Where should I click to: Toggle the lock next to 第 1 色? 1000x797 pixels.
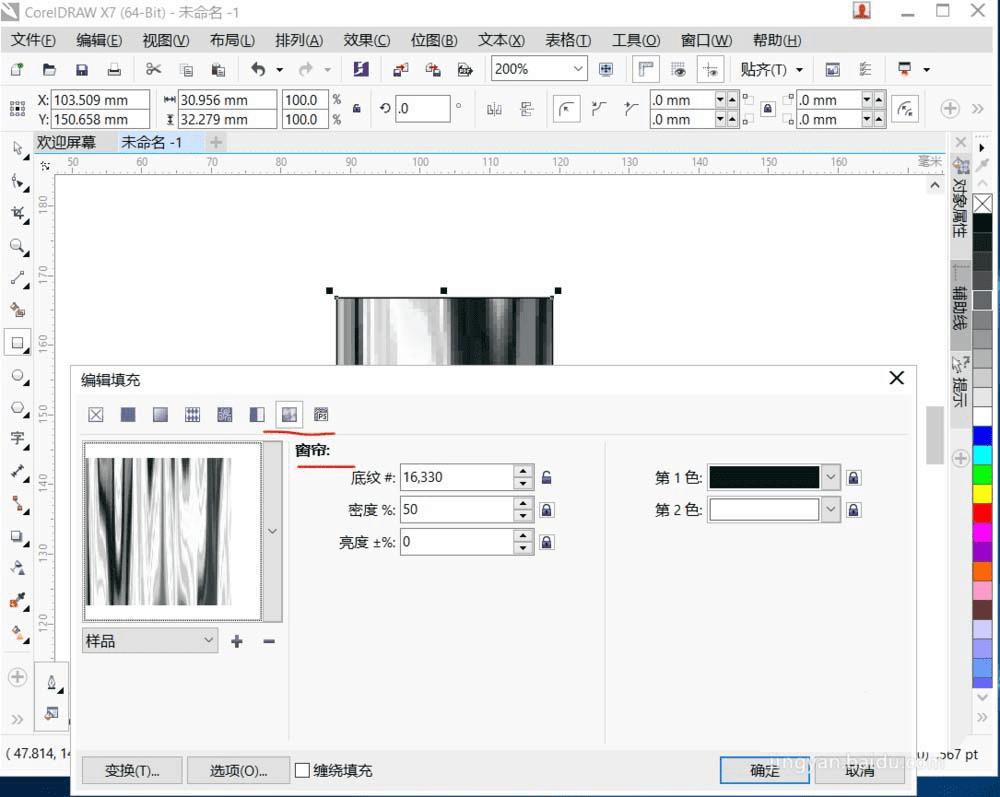853,478
